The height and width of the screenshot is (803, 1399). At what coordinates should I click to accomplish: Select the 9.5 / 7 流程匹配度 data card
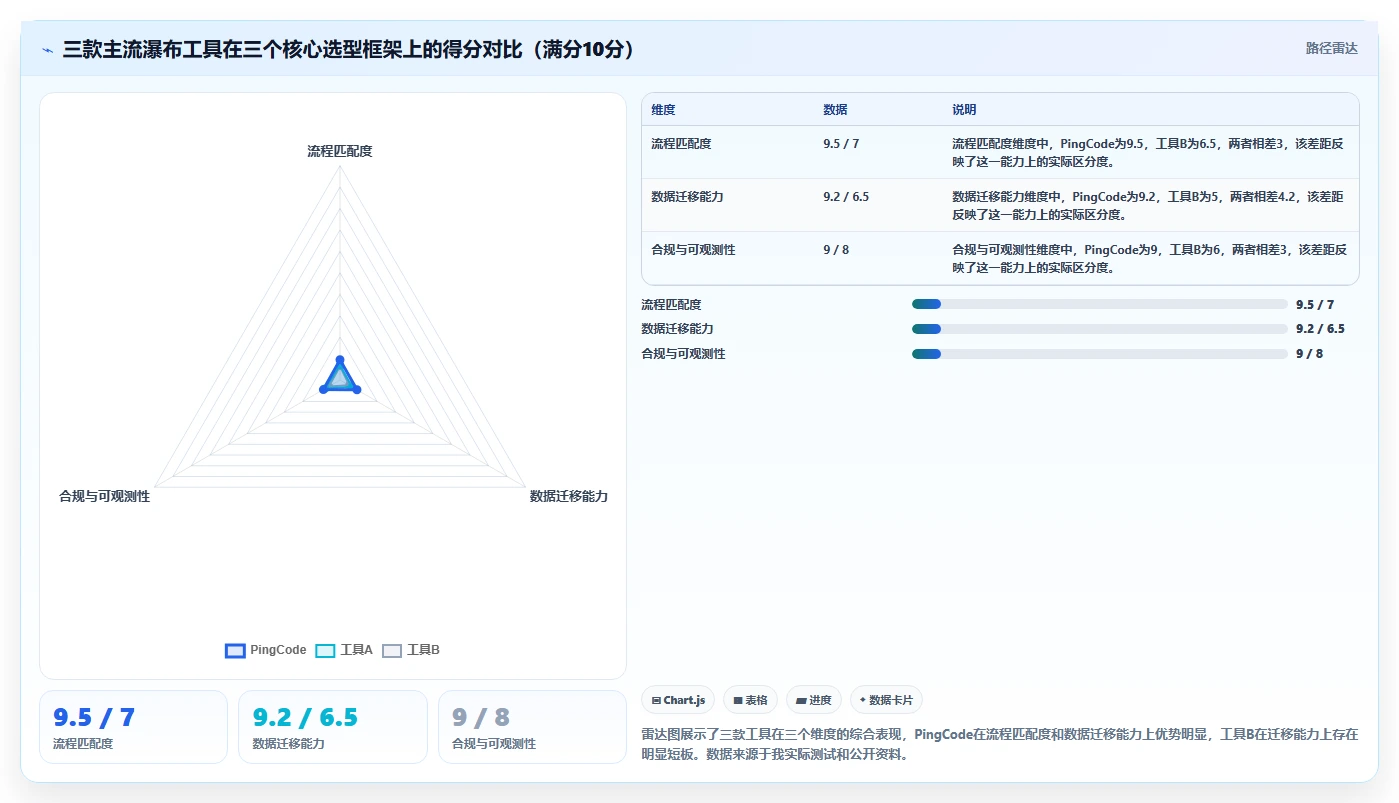click(x=133, y=727)
